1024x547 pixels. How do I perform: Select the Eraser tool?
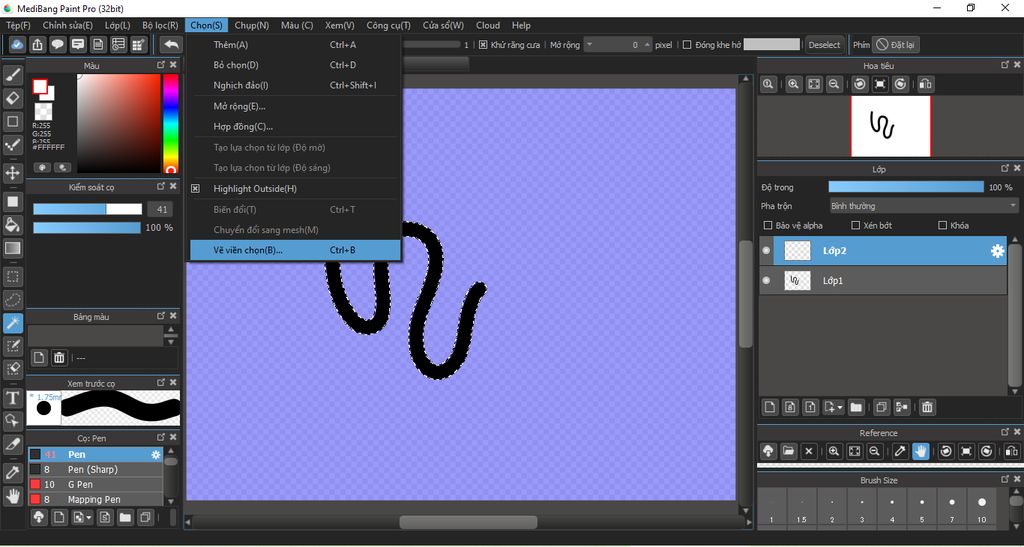tap(12, 99)
